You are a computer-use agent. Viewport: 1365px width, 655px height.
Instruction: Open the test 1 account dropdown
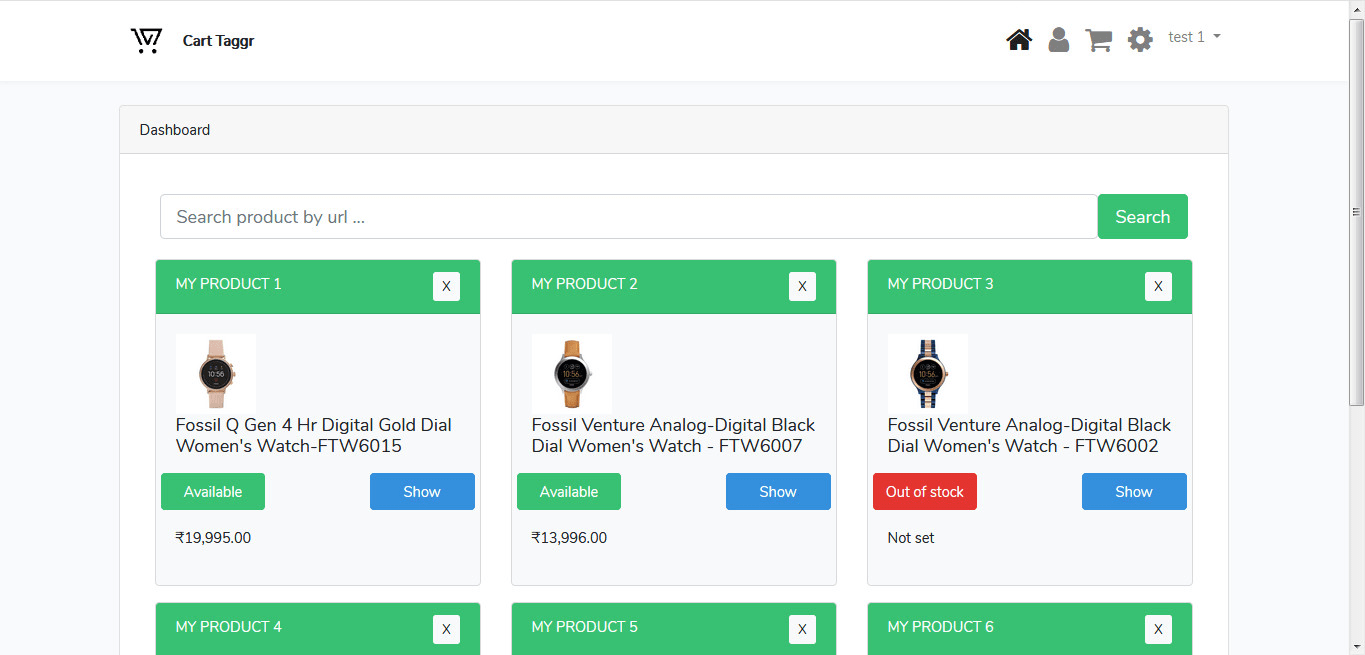tap(1193, 37)
